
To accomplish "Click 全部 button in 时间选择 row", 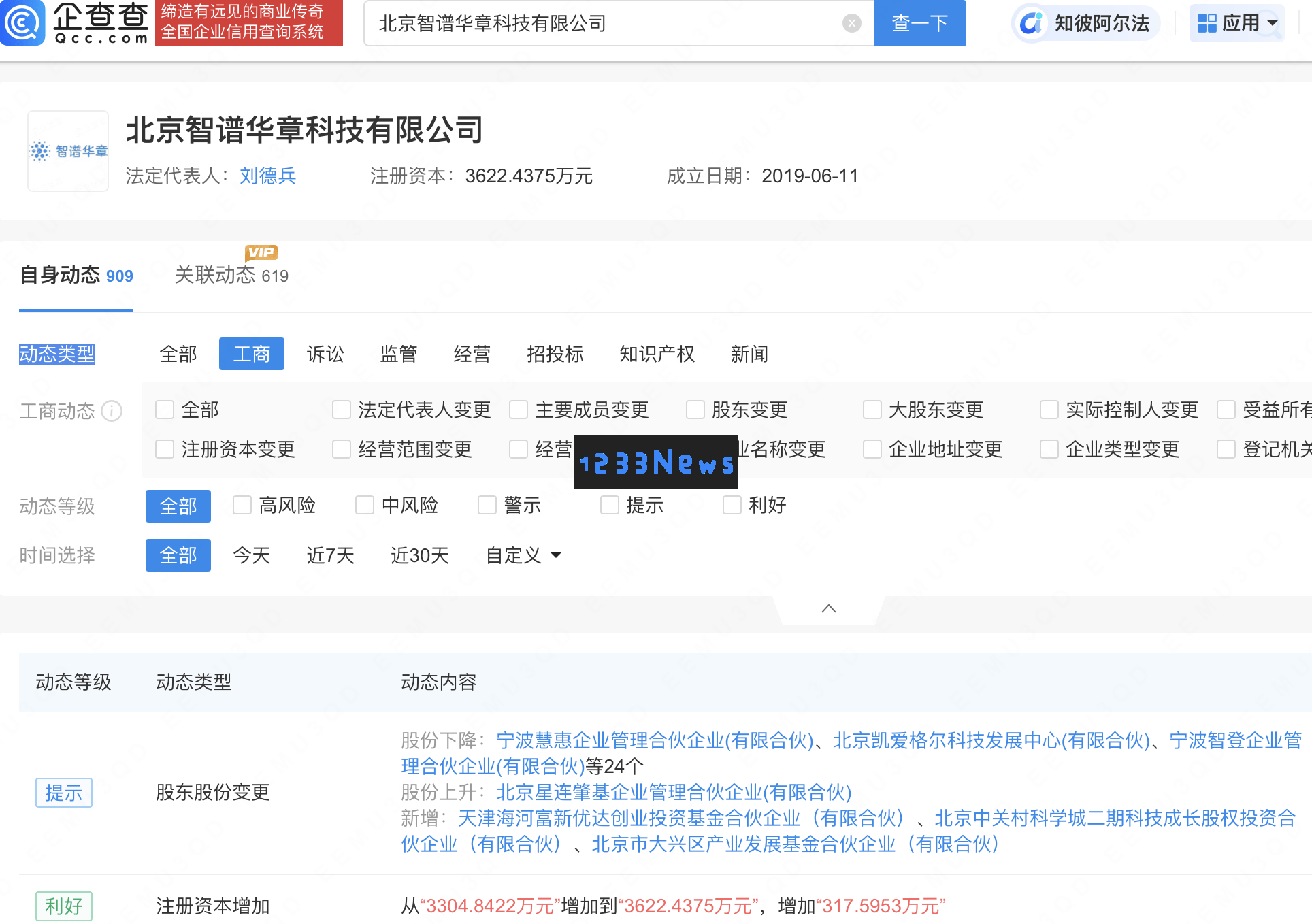I will click(x=178, y=555).
